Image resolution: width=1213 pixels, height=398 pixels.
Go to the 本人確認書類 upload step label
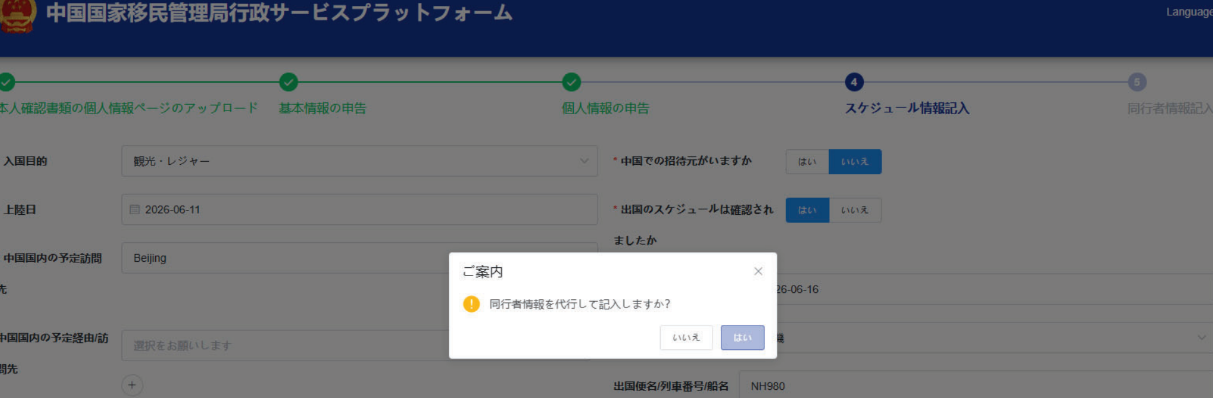[x=129, y=108]
